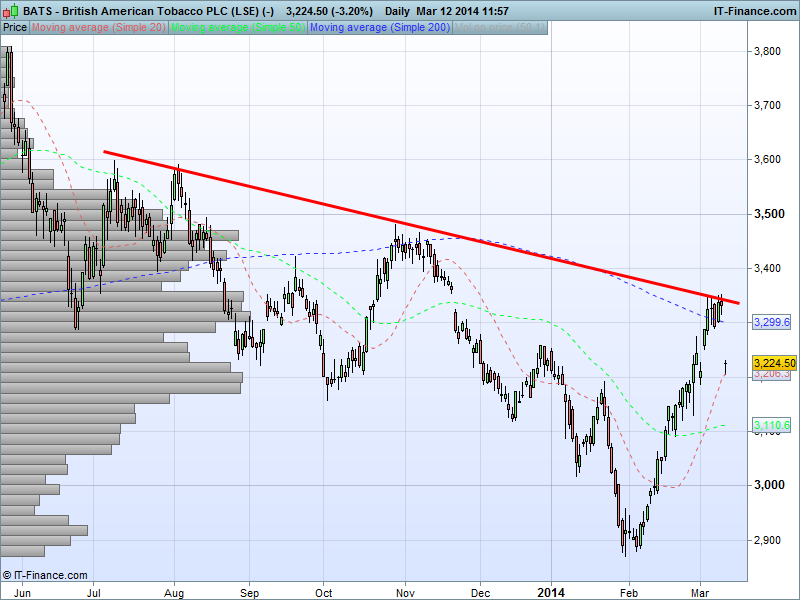The height and width of the screenshot is (600, 800).
Task: Select Moving average (Simple 20) tab
Action: 99,27
